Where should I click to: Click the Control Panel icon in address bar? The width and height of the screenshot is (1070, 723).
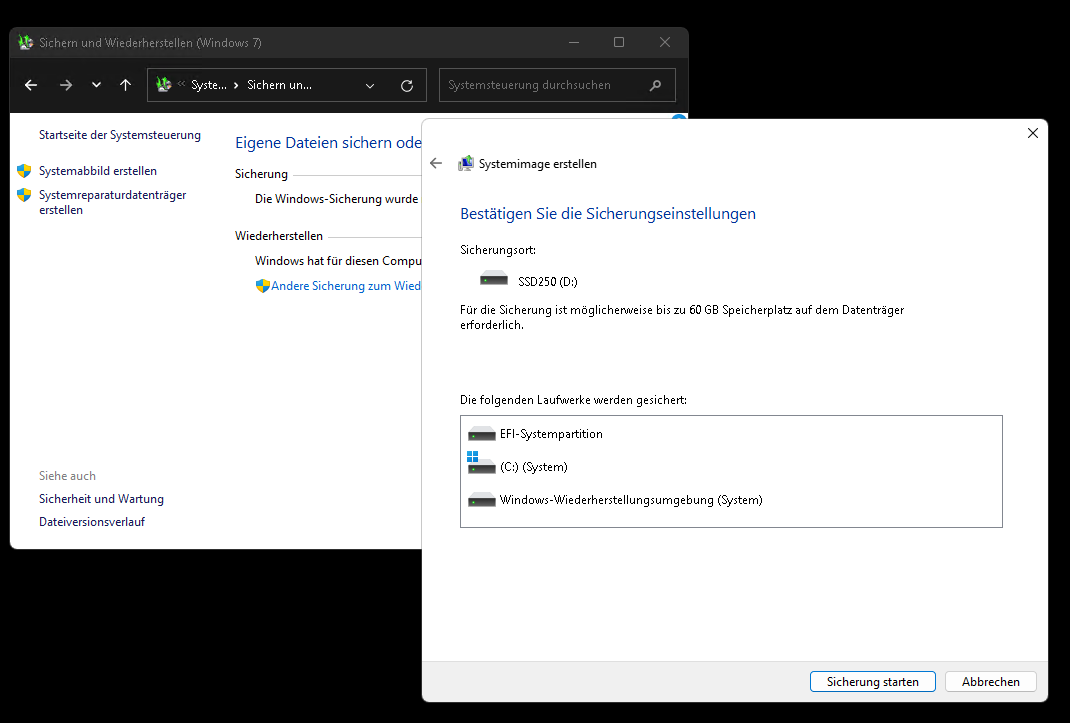pyautogui.click(x=164, y=85)
